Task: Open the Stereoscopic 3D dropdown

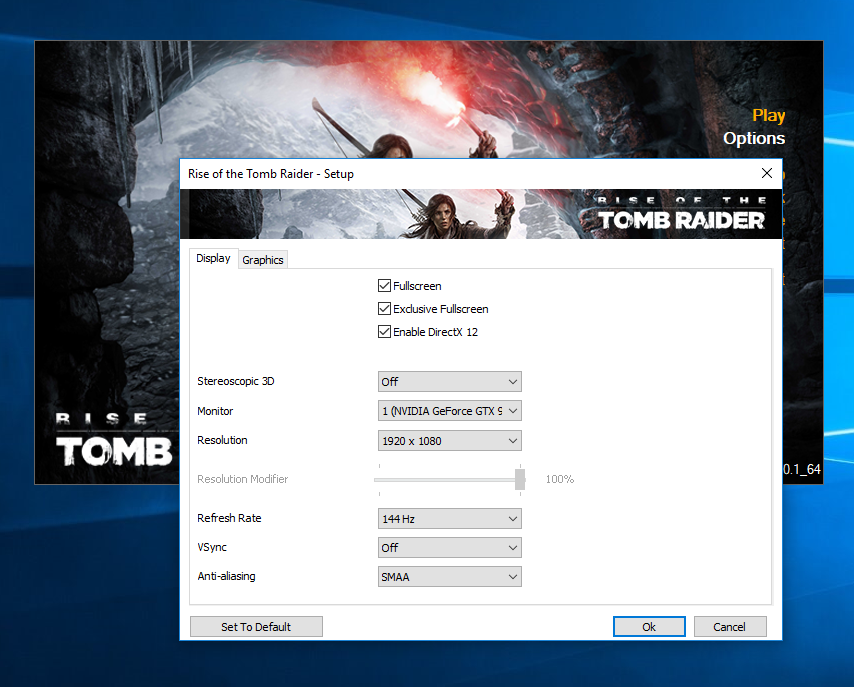Action: [449, 381]
